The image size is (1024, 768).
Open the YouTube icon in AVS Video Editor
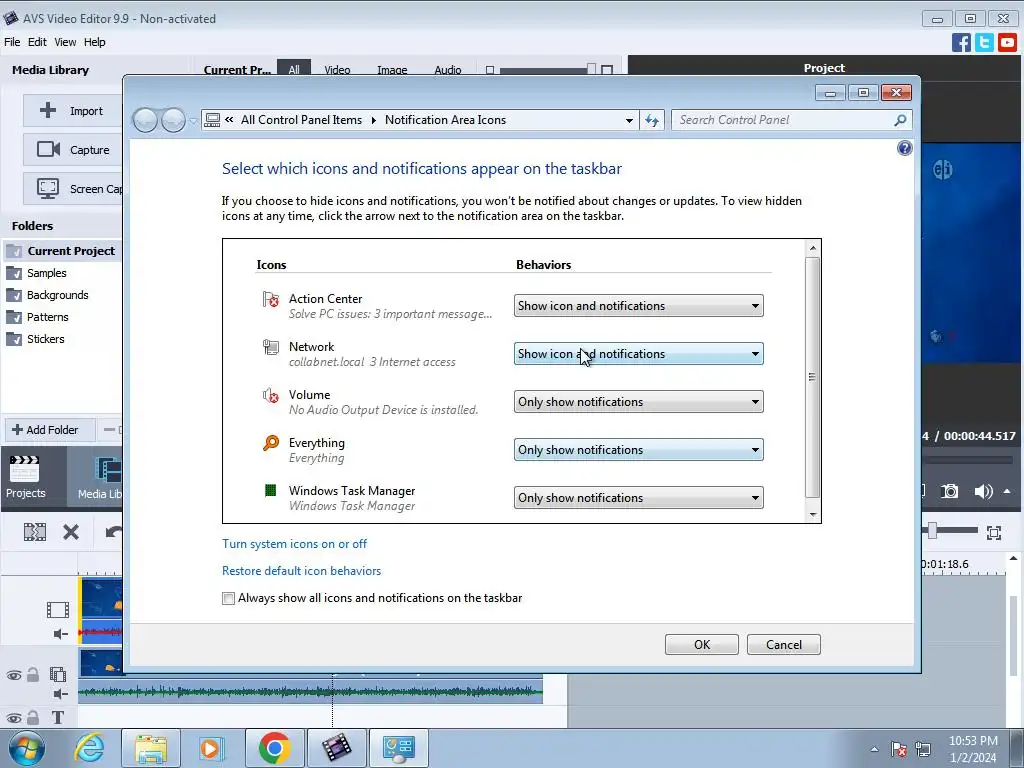tap(1007, 42)
